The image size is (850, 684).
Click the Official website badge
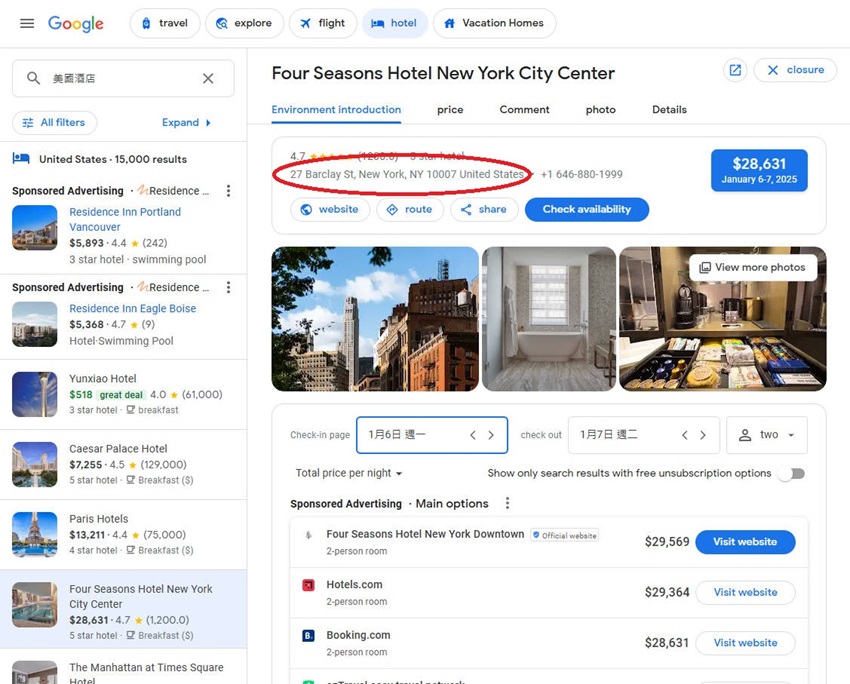(x=564, y=535)
